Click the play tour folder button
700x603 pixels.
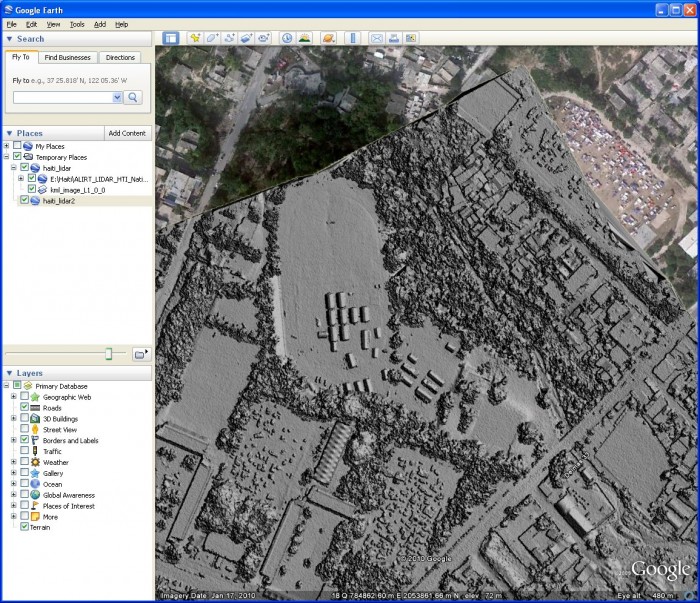point(141,354)
